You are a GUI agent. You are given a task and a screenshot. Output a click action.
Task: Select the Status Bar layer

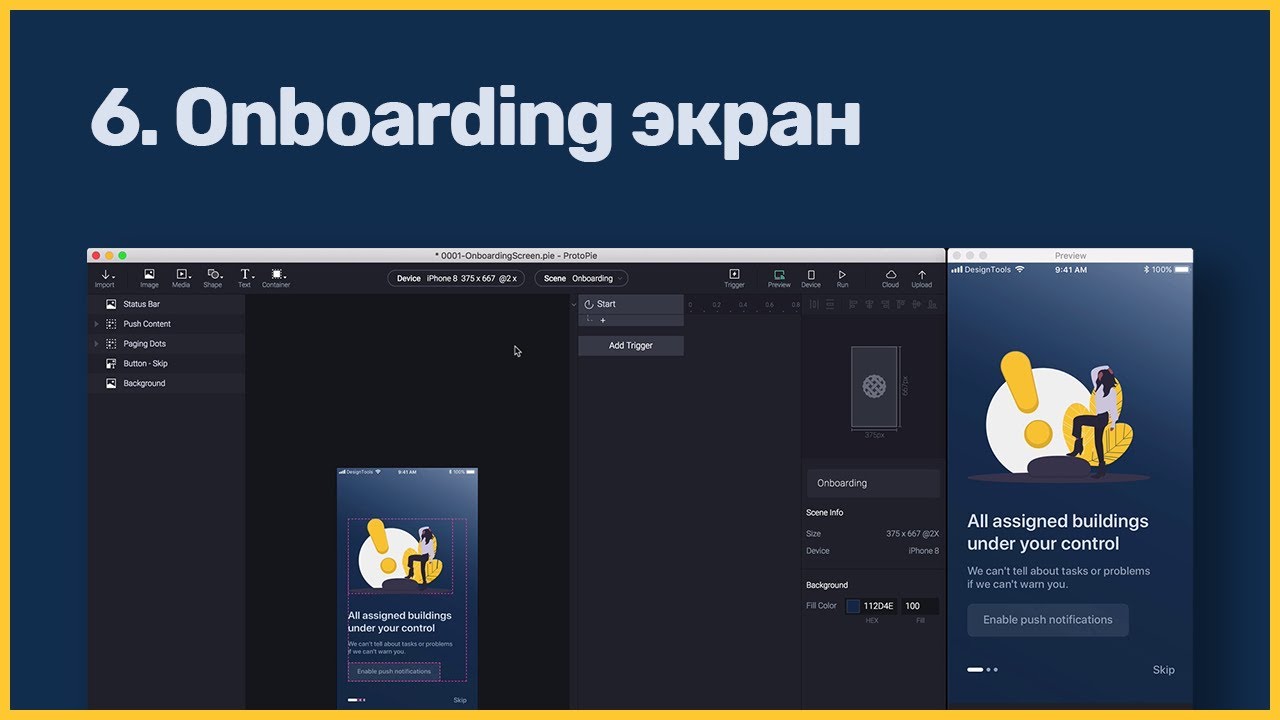point(166,304)
